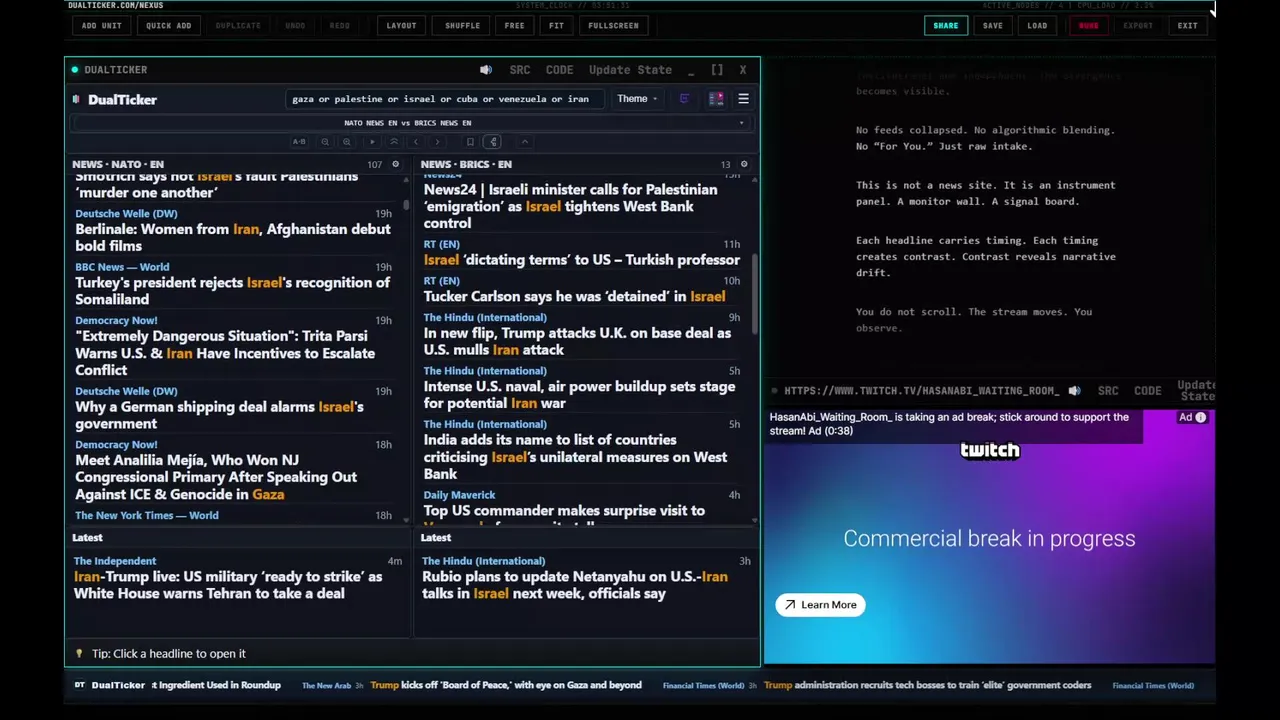This screenshot has height=720, width=1280.
Task: Click SHUFFLE in top toolbar
Action: (462, 26)
